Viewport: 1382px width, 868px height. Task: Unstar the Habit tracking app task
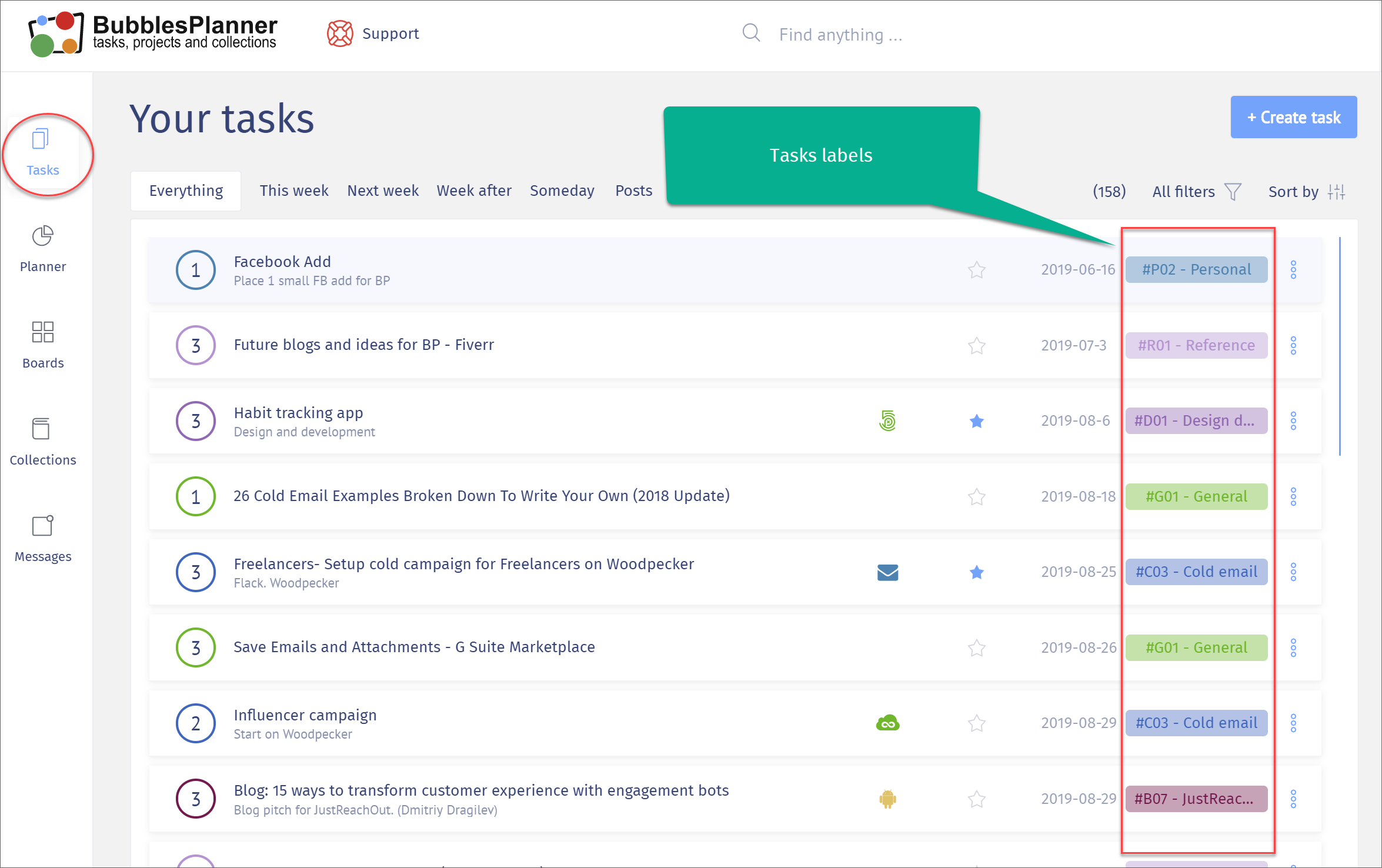(x=976, y=421)
